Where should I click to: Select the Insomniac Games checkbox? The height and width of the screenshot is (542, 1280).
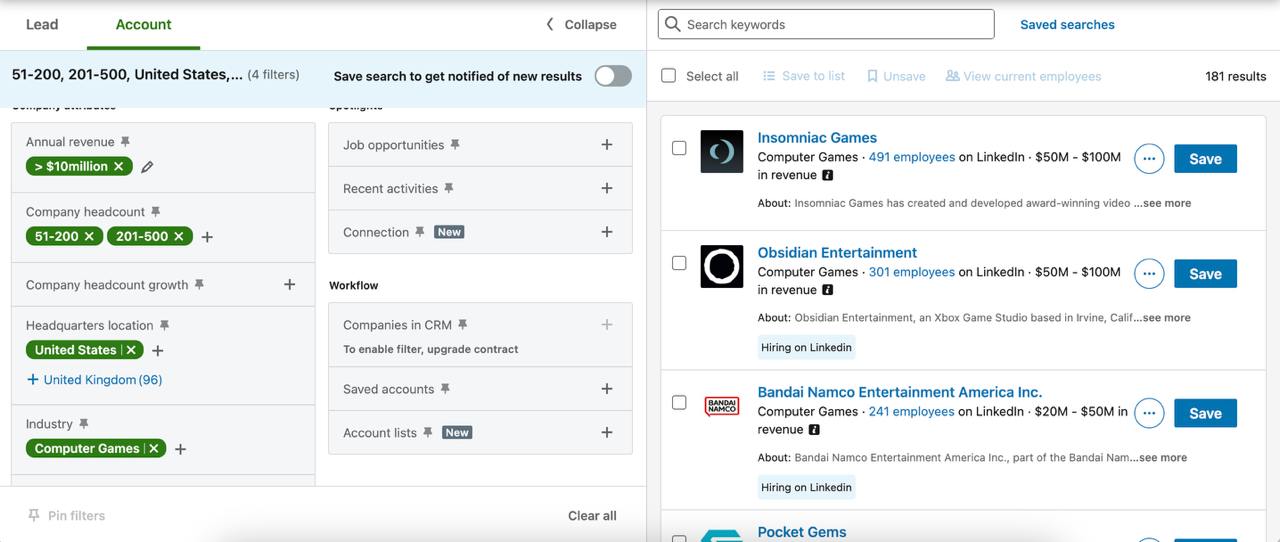[x=679, y=148]
